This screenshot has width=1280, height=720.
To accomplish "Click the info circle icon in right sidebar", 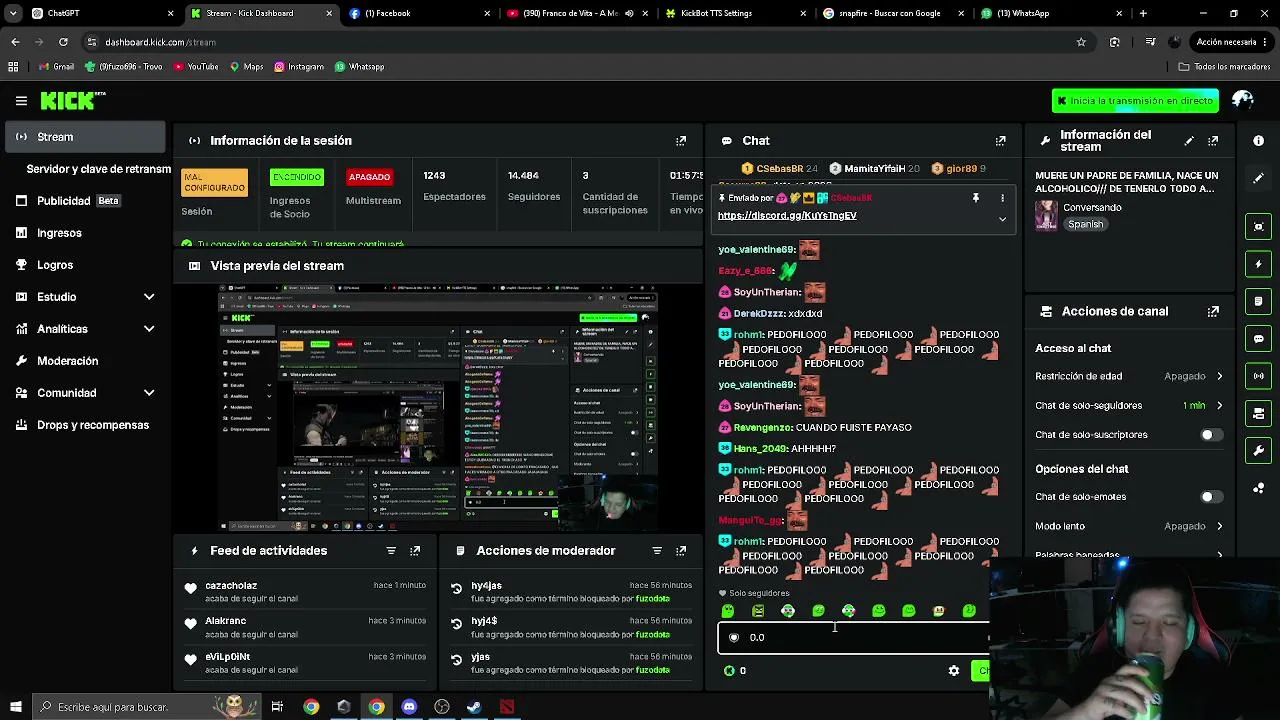I will [1259, 141].
